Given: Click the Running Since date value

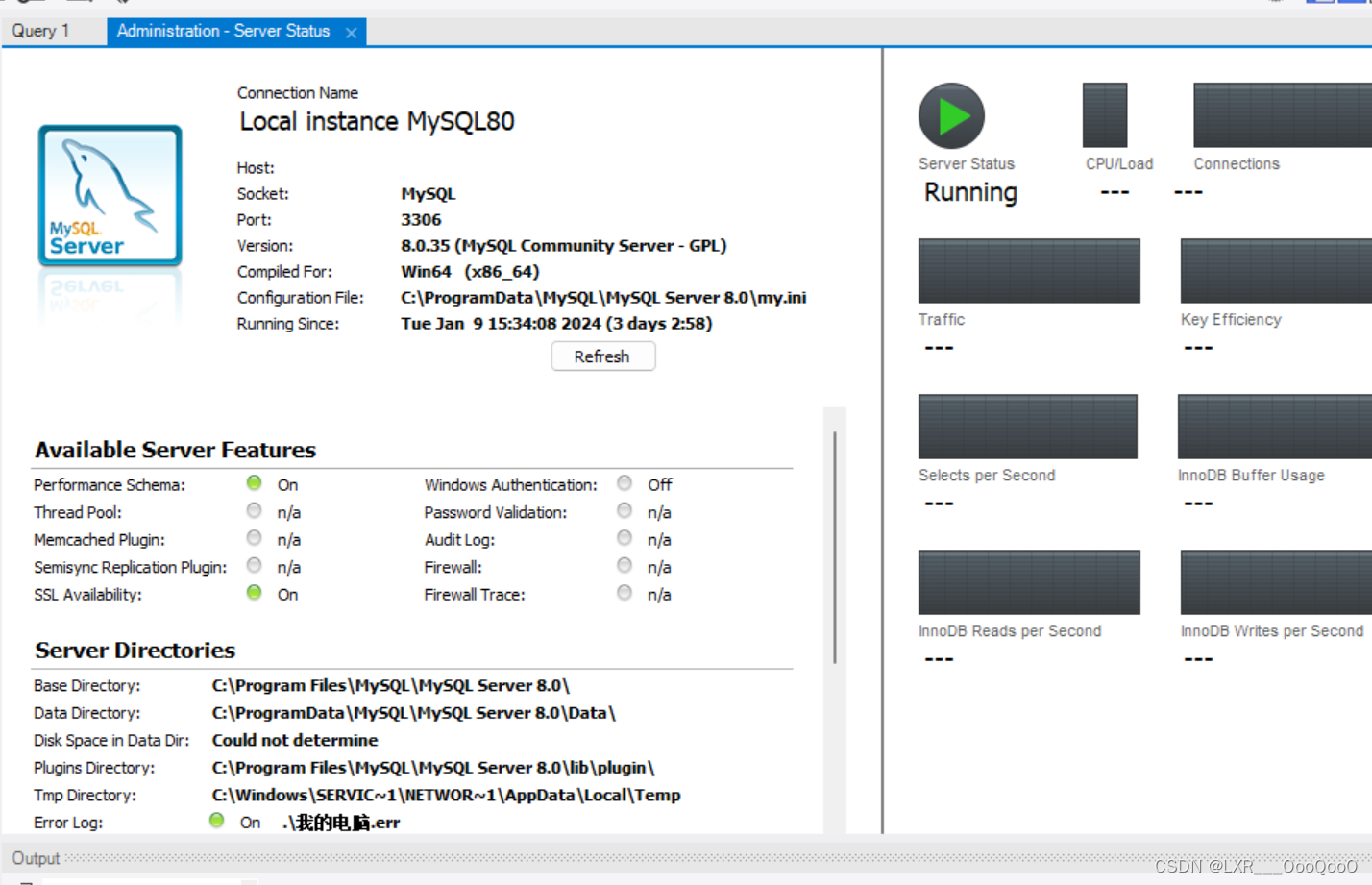Looking at the screenshot, I should (x=557, y=324).
